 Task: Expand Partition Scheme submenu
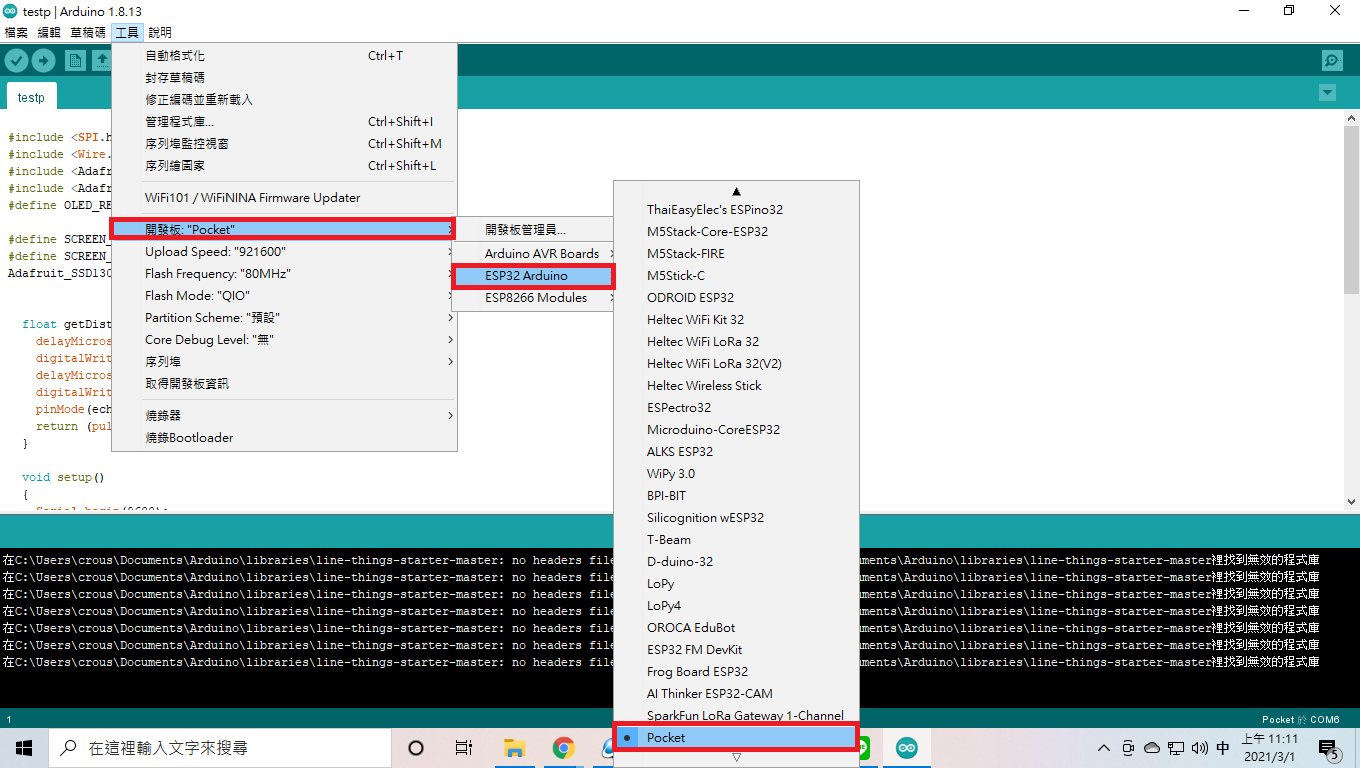(x=284, y=318)
